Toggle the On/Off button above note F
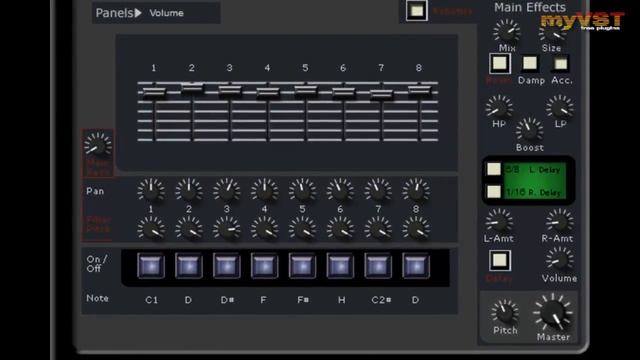 coord(264,266)
